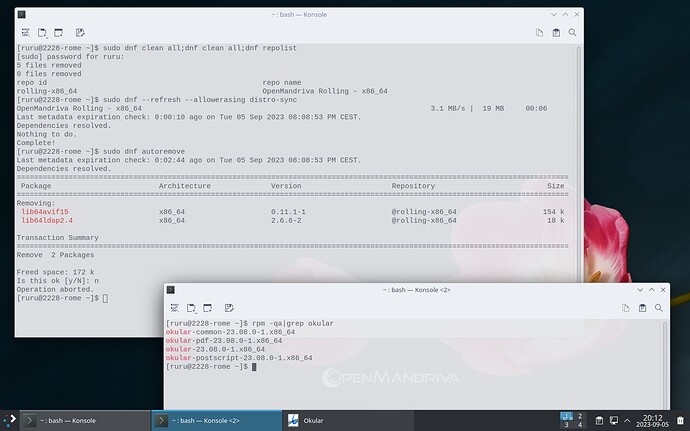Click the Paste clipboard icon in Konsole <2> toolbar
The image size is (690, 431).
point(642,308)
